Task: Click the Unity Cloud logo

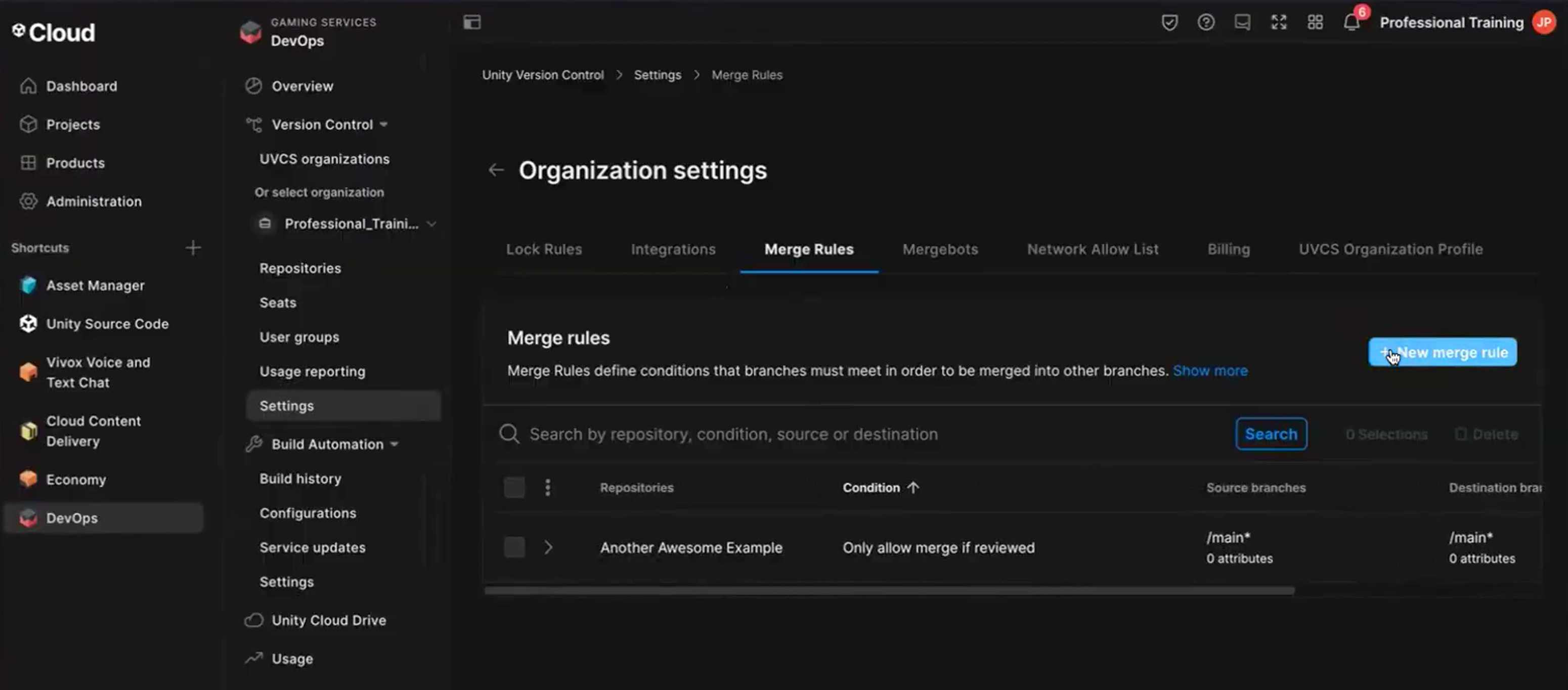Action: point(54,32)
